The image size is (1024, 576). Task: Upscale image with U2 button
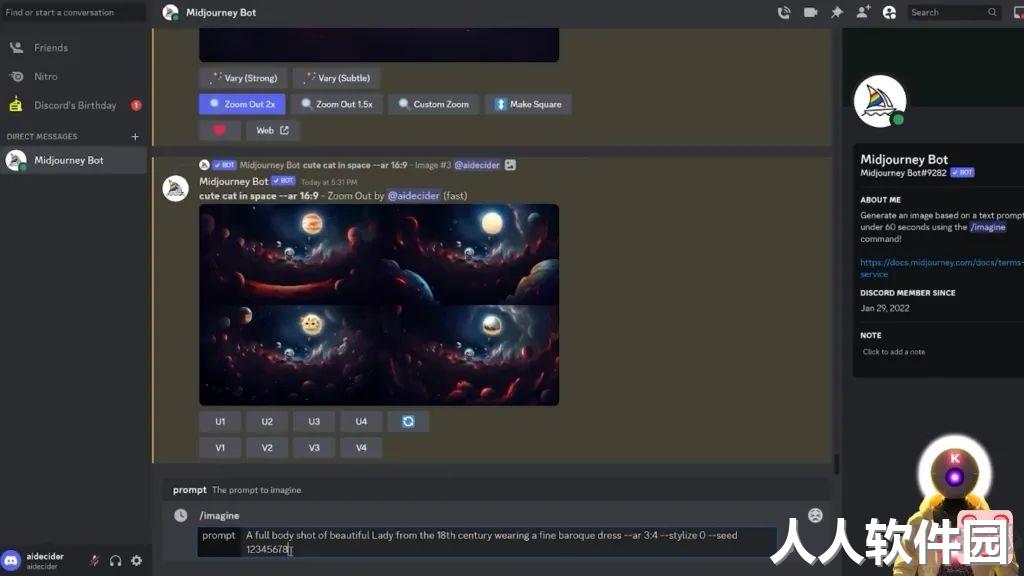tap(267, 422)
